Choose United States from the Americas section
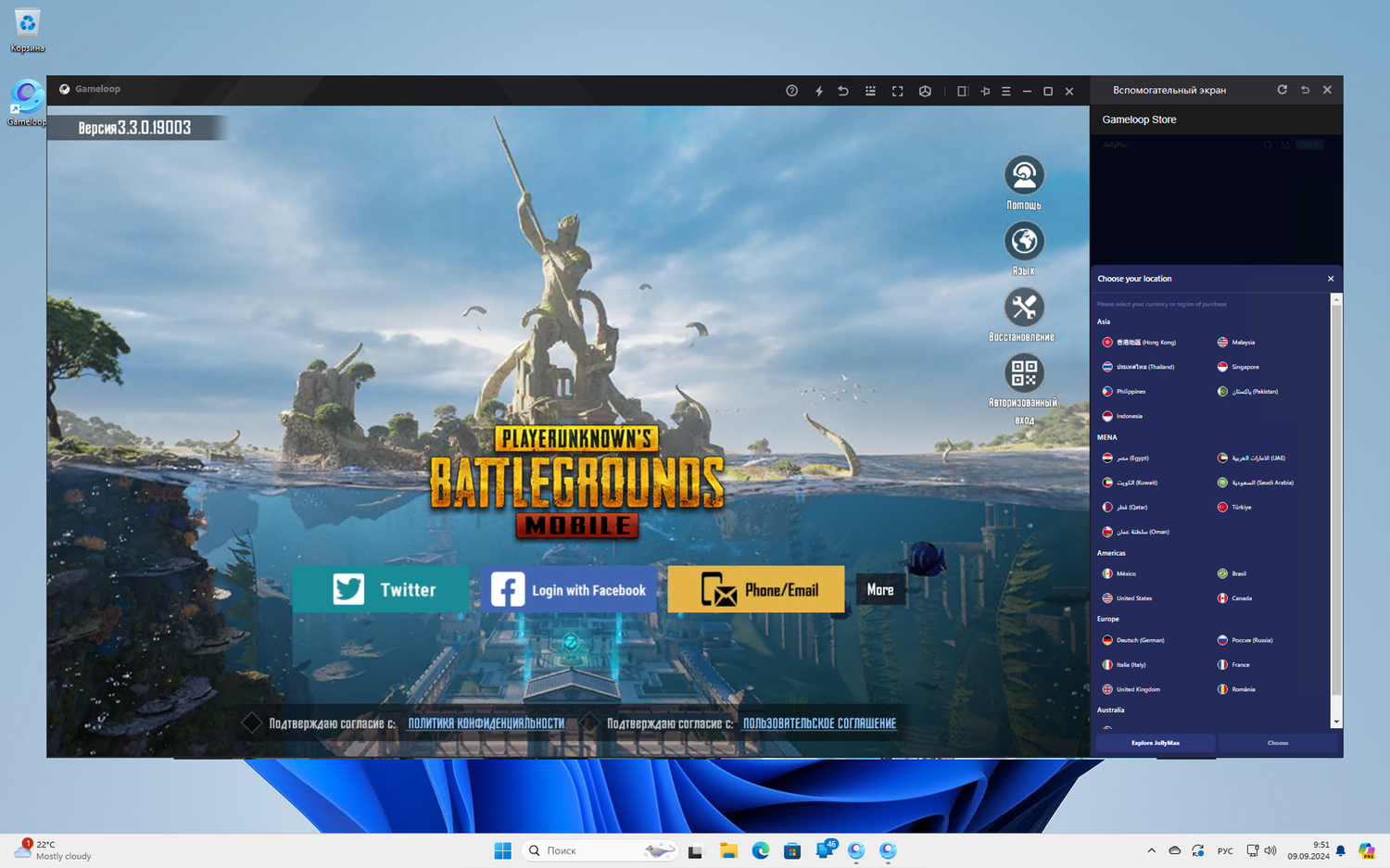1390x868 pixels. (1128, 598)
